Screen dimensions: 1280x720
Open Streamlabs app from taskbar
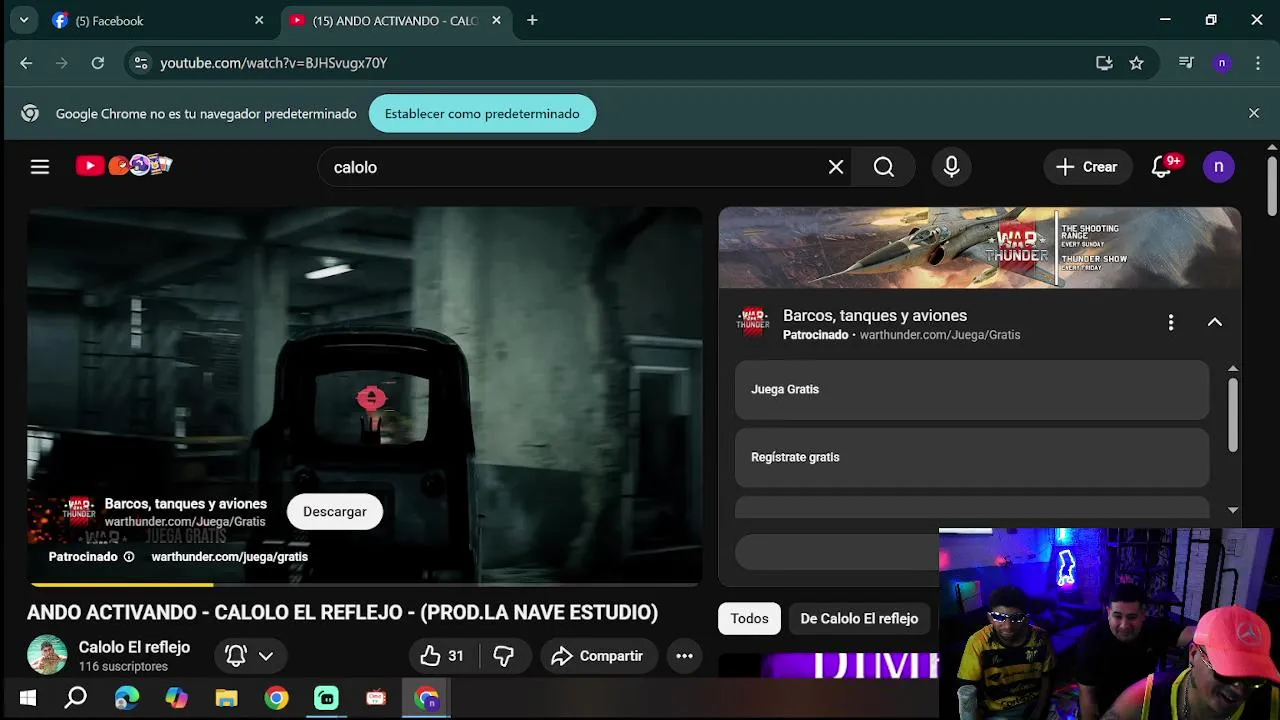click(x=327, y=698)
